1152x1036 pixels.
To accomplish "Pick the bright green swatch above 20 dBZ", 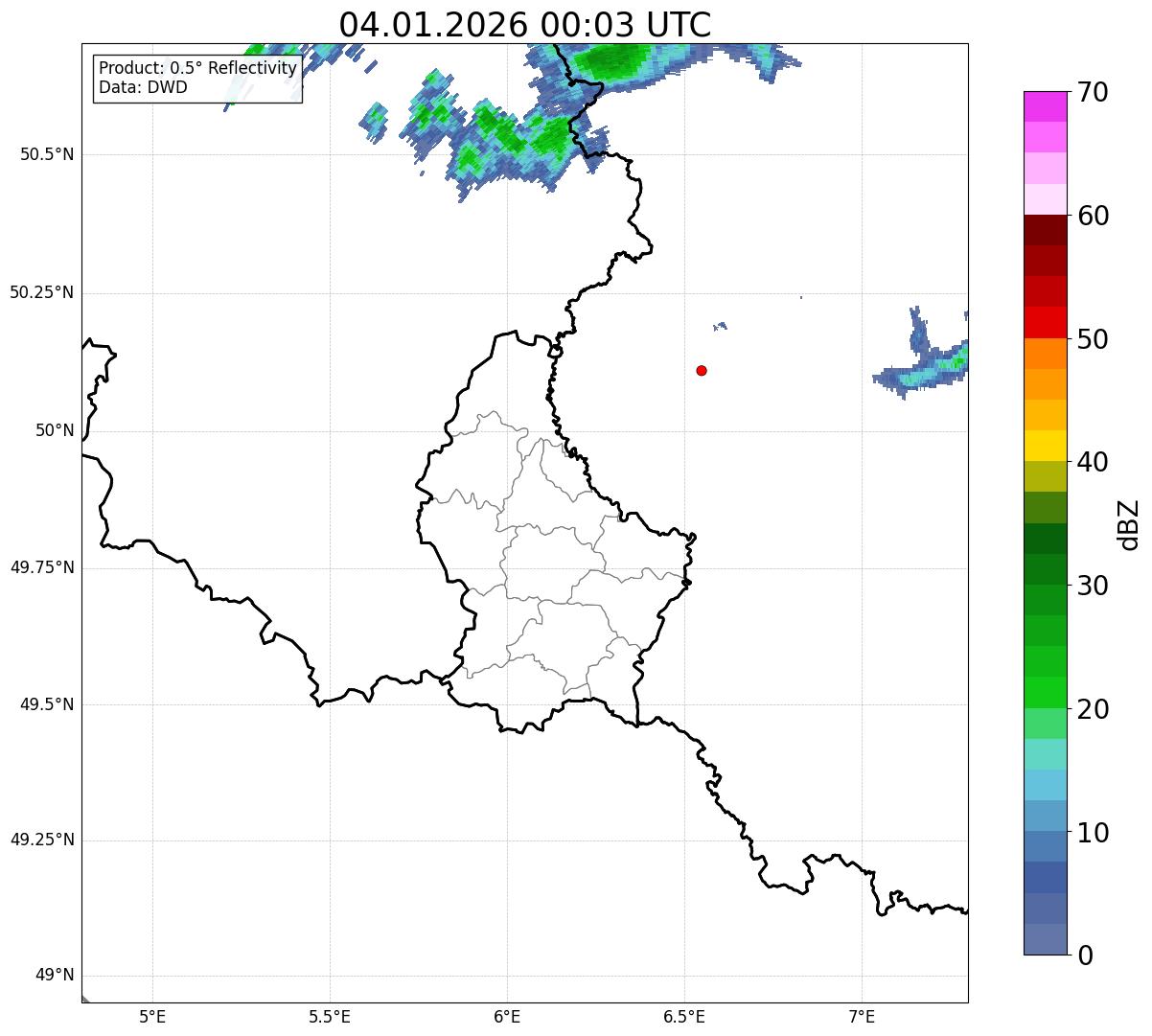I will point(1045,693).
